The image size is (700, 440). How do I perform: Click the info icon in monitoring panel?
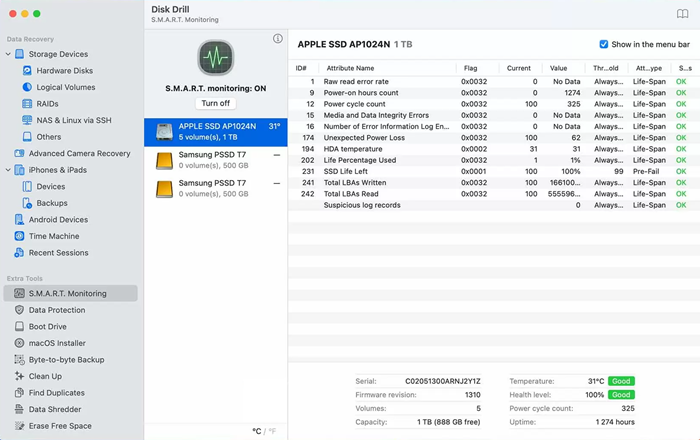278,39
